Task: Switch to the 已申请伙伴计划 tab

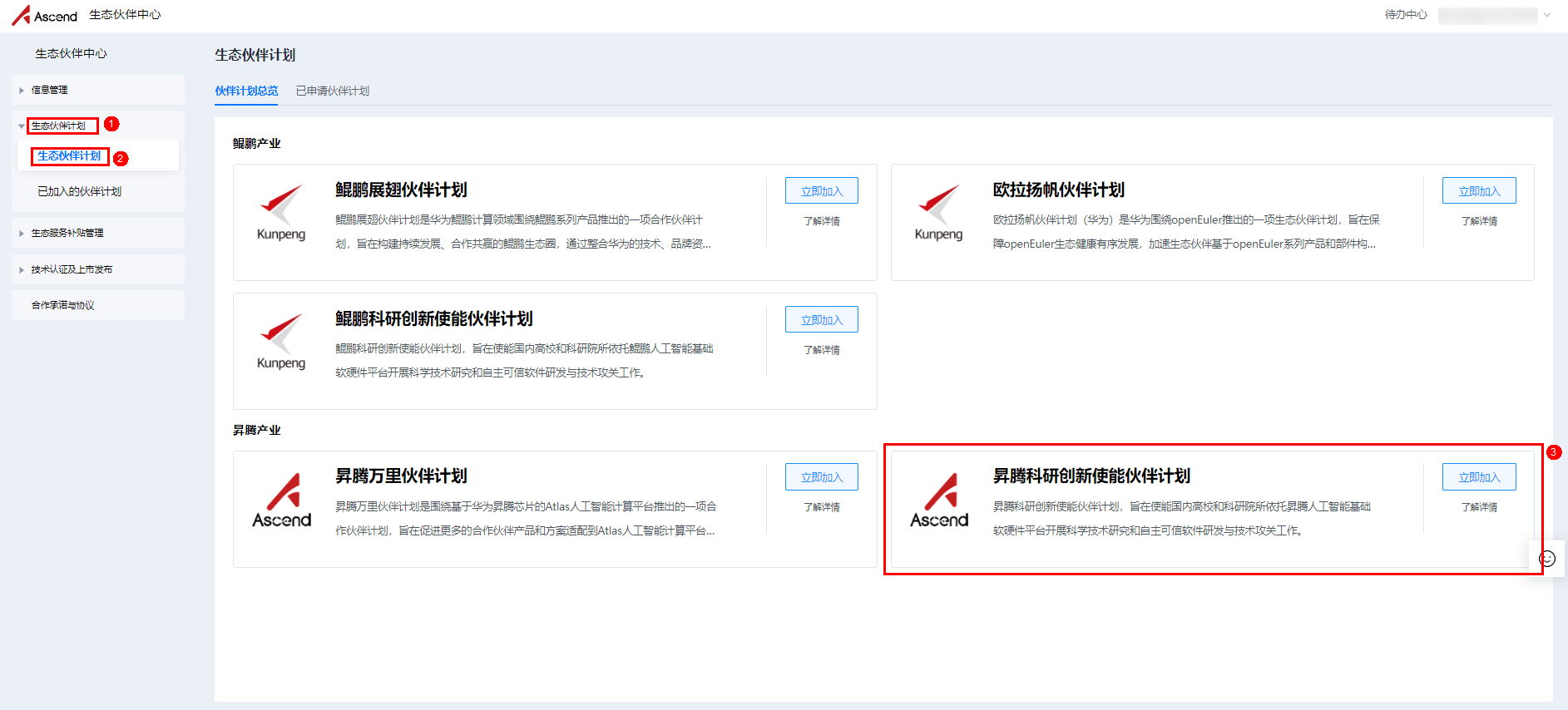Action: [333, 91]
